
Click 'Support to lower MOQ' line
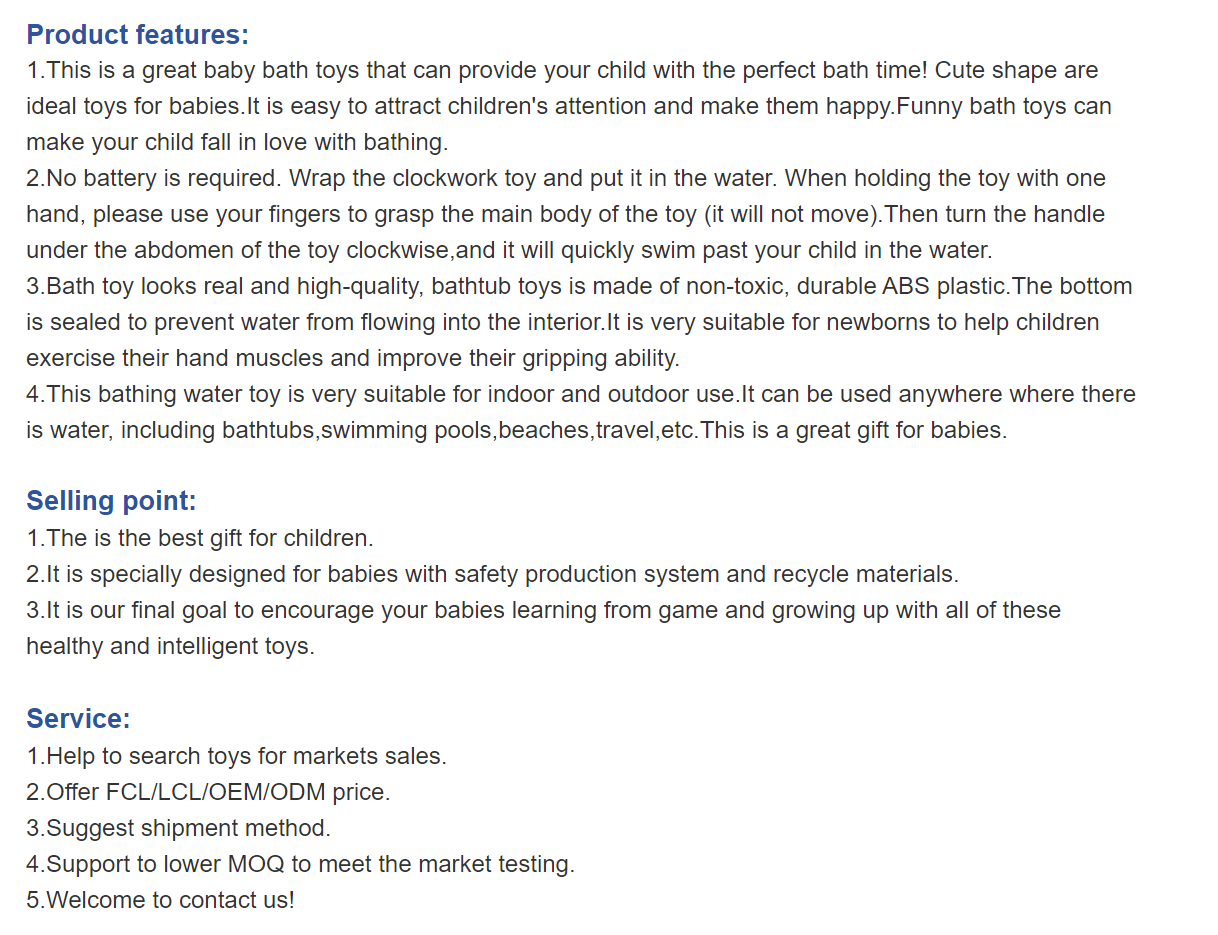(300, 865)
